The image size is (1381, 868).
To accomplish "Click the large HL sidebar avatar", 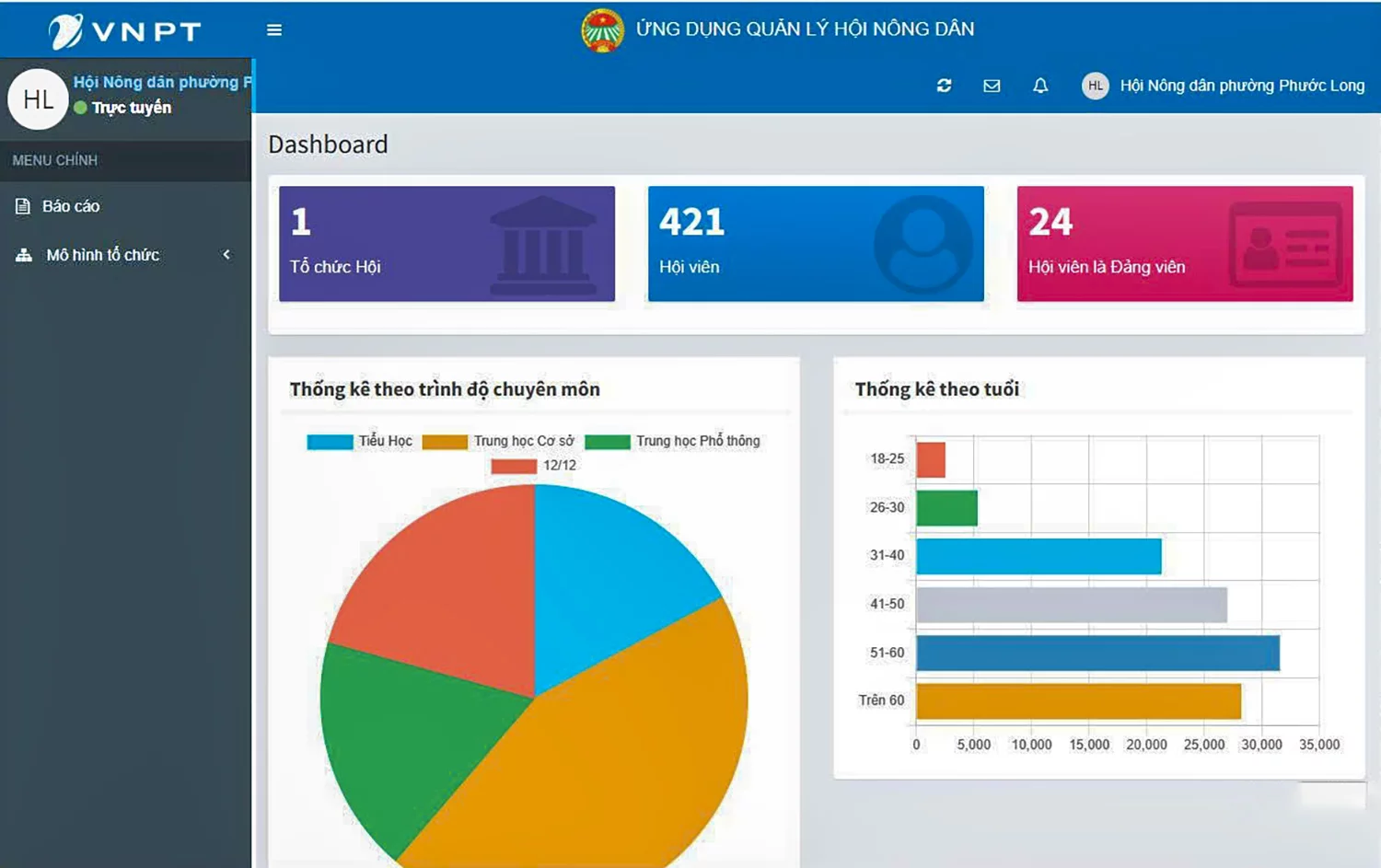I will pyautogui.click(x=38, y=99).
